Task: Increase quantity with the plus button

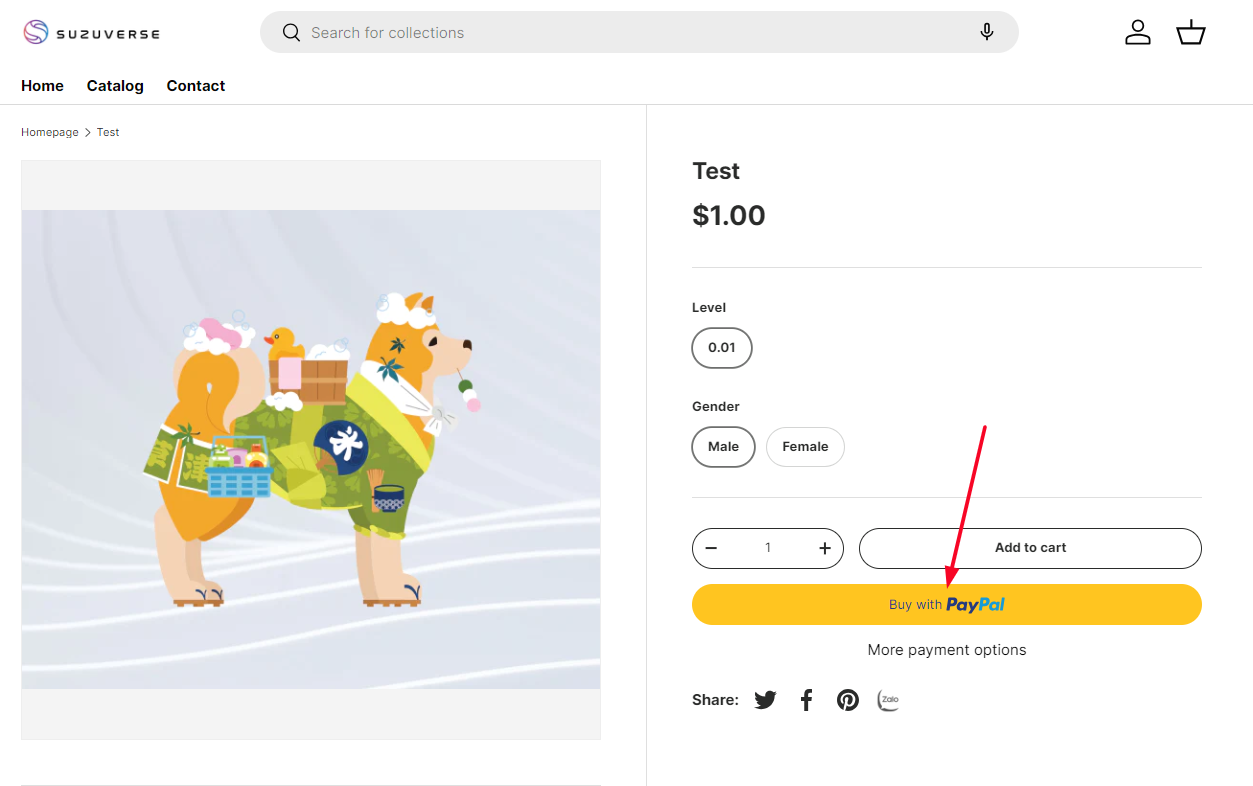Action: [x=825, y=548]
